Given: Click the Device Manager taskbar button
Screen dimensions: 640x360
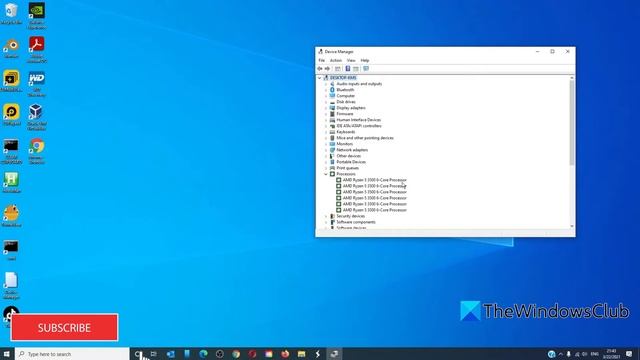Looking at the screenshot, I should (334, 354).
